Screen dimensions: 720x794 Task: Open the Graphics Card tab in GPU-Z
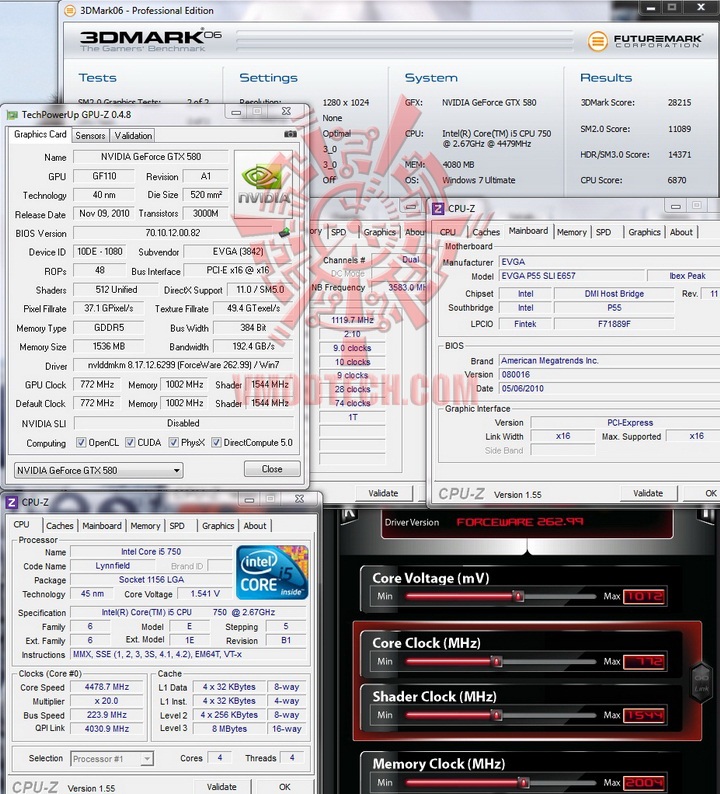point(40,134)
